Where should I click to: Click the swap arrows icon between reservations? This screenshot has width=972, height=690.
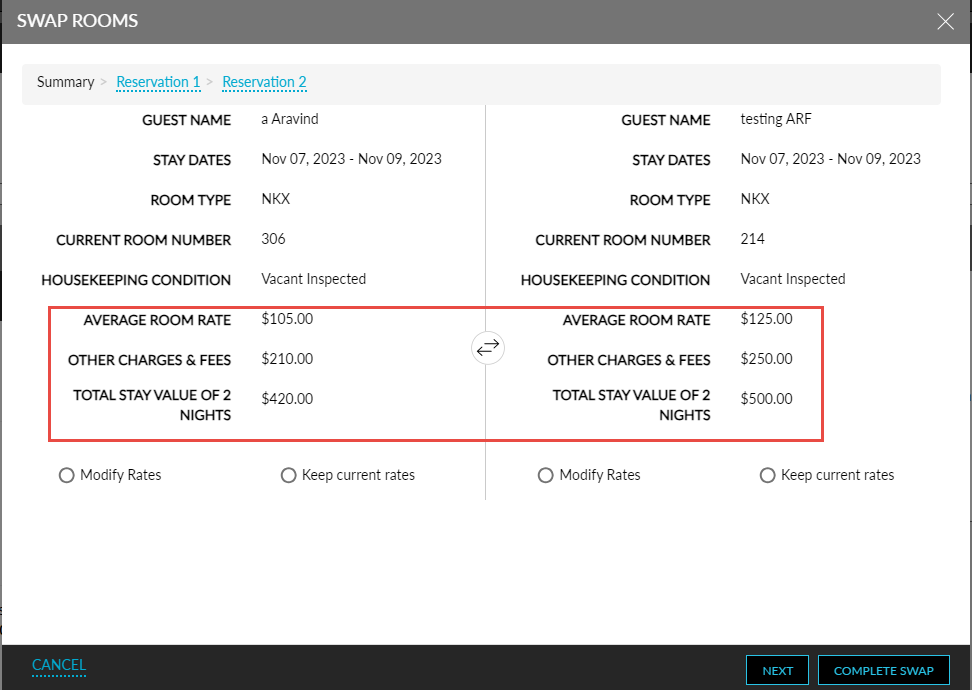click(x=487, y=347)
